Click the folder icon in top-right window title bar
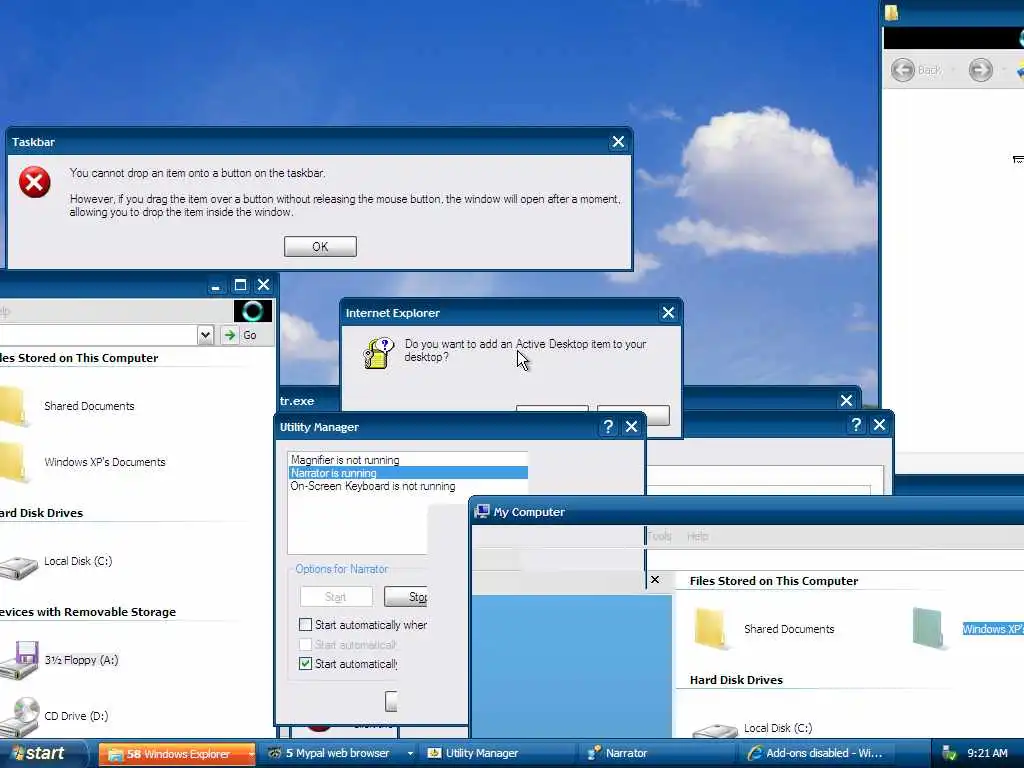This screenshot has height=768, width=1024. coord(891,12)
